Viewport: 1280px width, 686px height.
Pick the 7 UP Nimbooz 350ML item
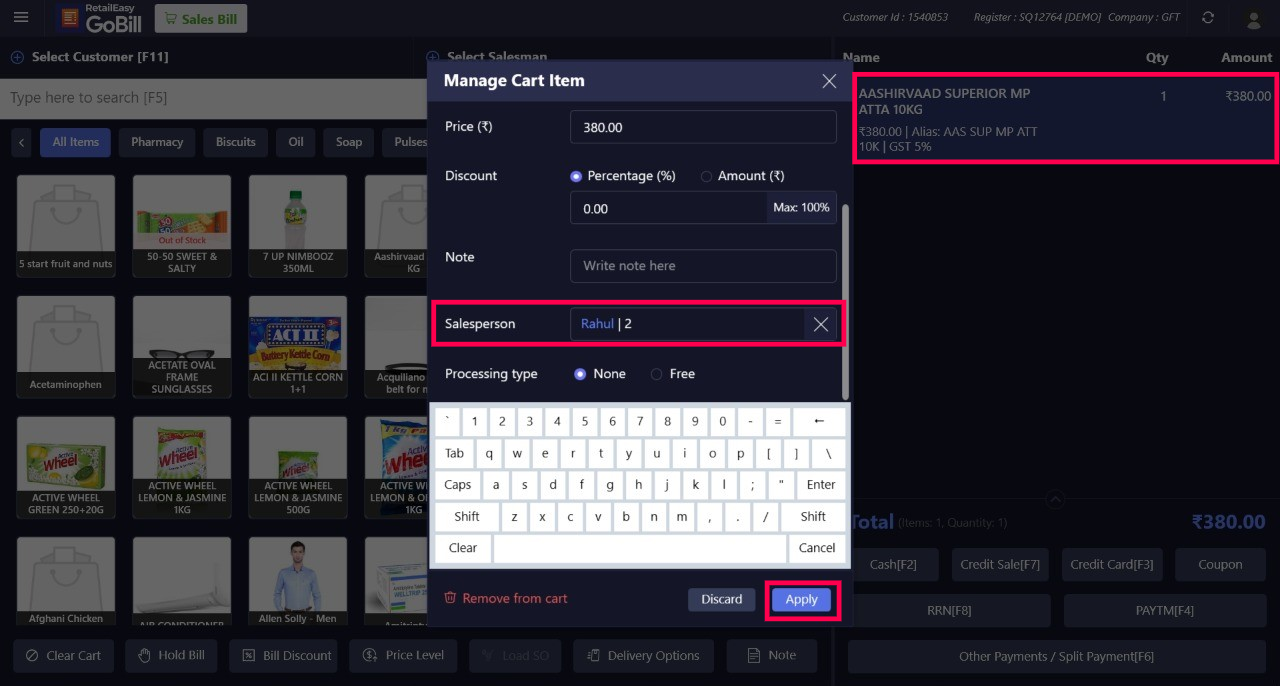tap(298, 226)
